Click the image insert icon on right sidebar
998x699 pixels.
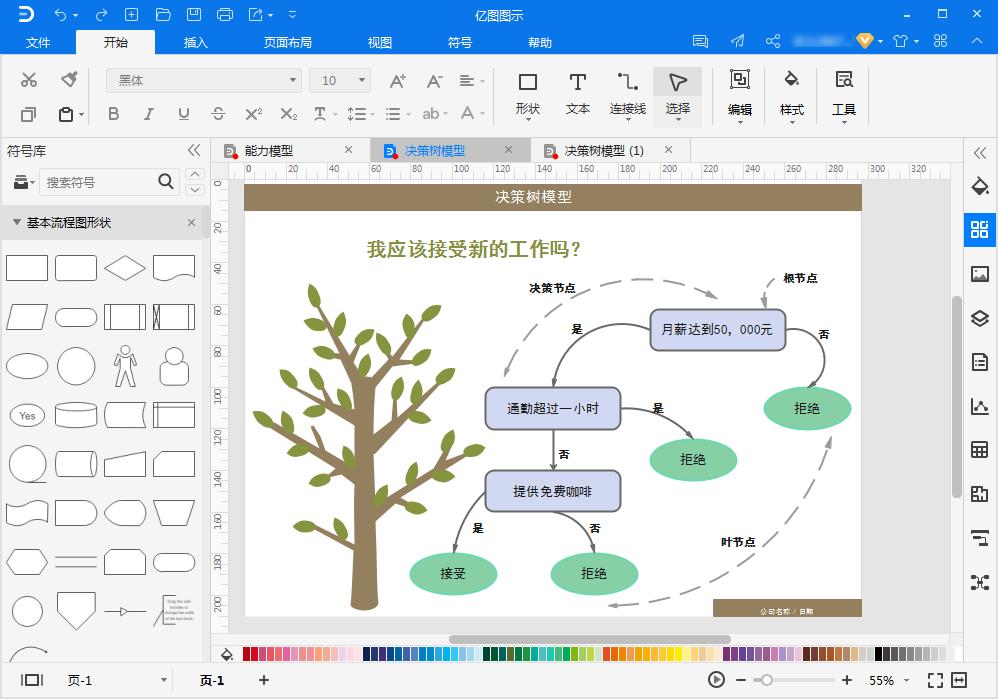pyautogui.click(x=981, y=274)
